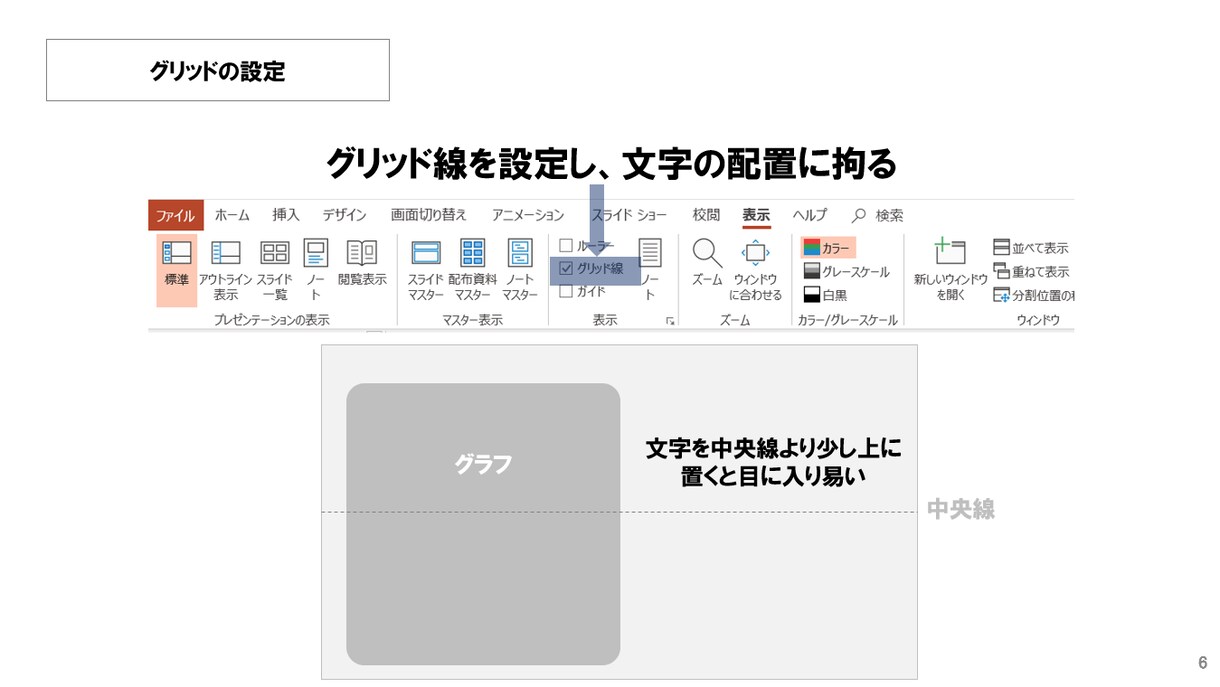Open 配布資料マスター handout master
Image resolution: width=1220 pixels, height=687 pixels.
(x=472, y=270)
